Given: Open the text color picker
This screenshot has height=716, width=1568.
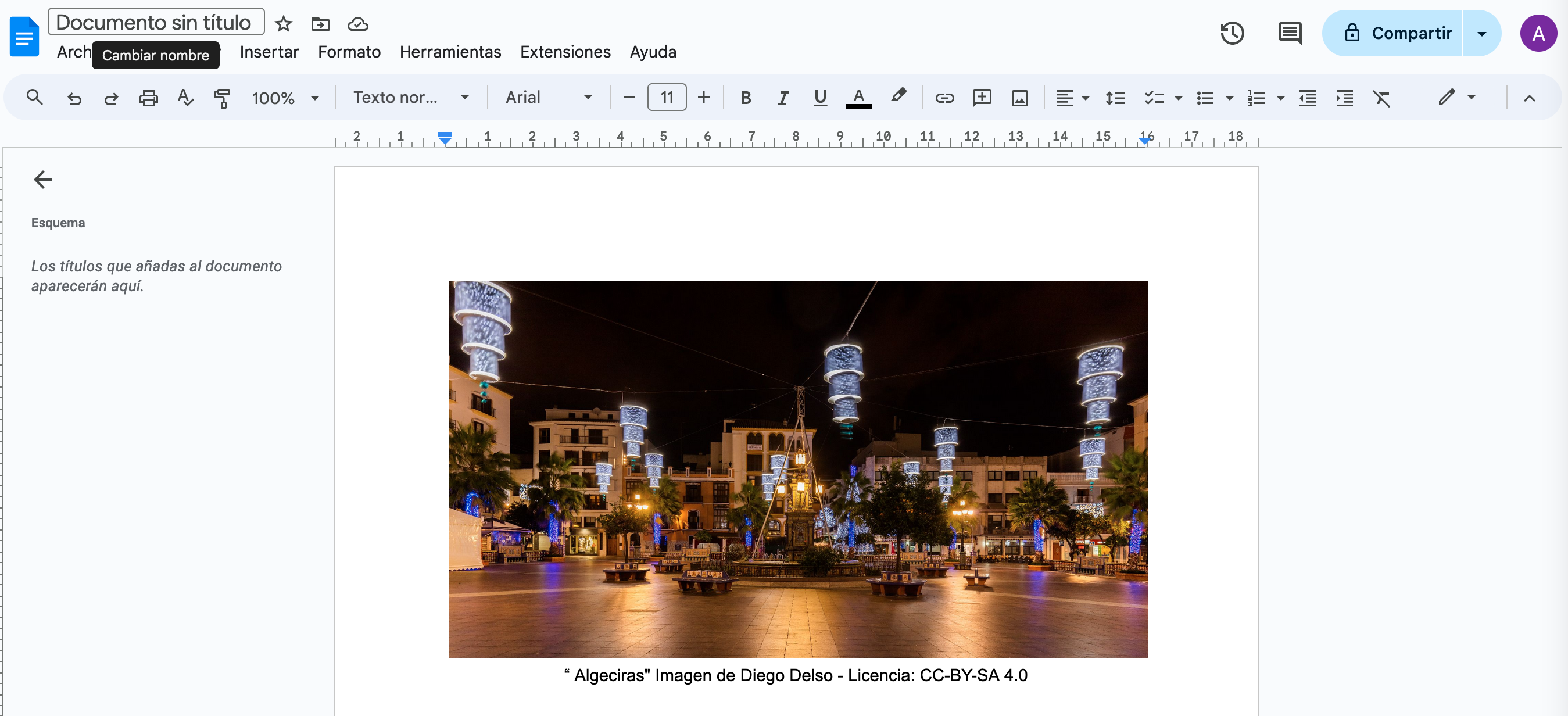Looking at the screenshot, I should click(858, 98).
